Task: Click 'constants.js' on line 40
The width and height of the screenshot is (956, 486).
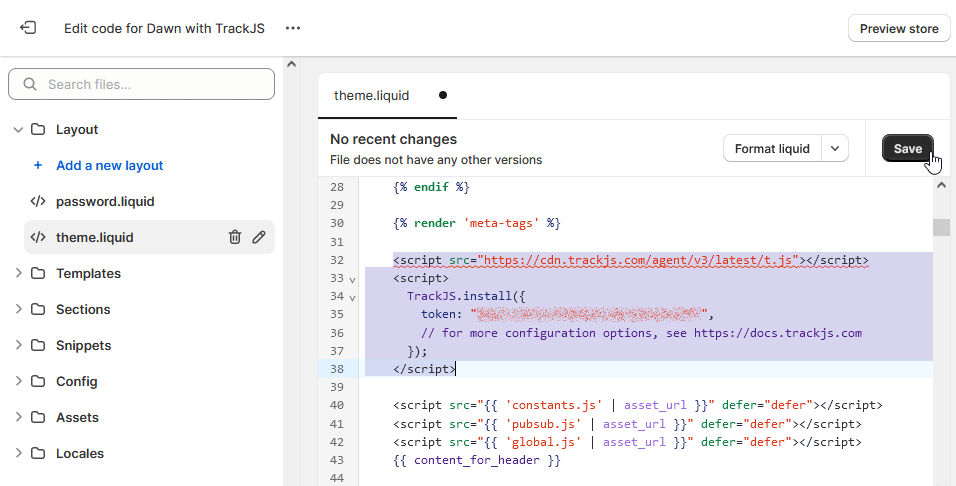Action: click(x=554, y=406)
